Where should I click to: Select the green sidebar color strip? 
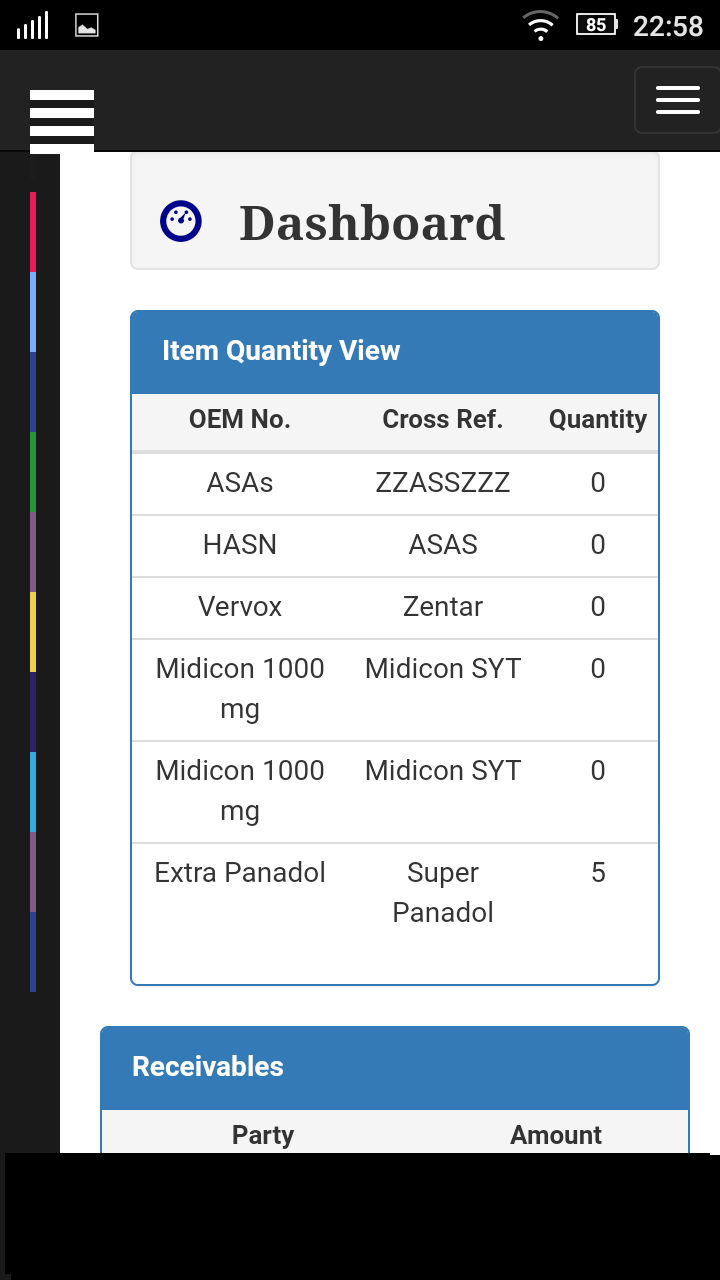pos(33,472)
